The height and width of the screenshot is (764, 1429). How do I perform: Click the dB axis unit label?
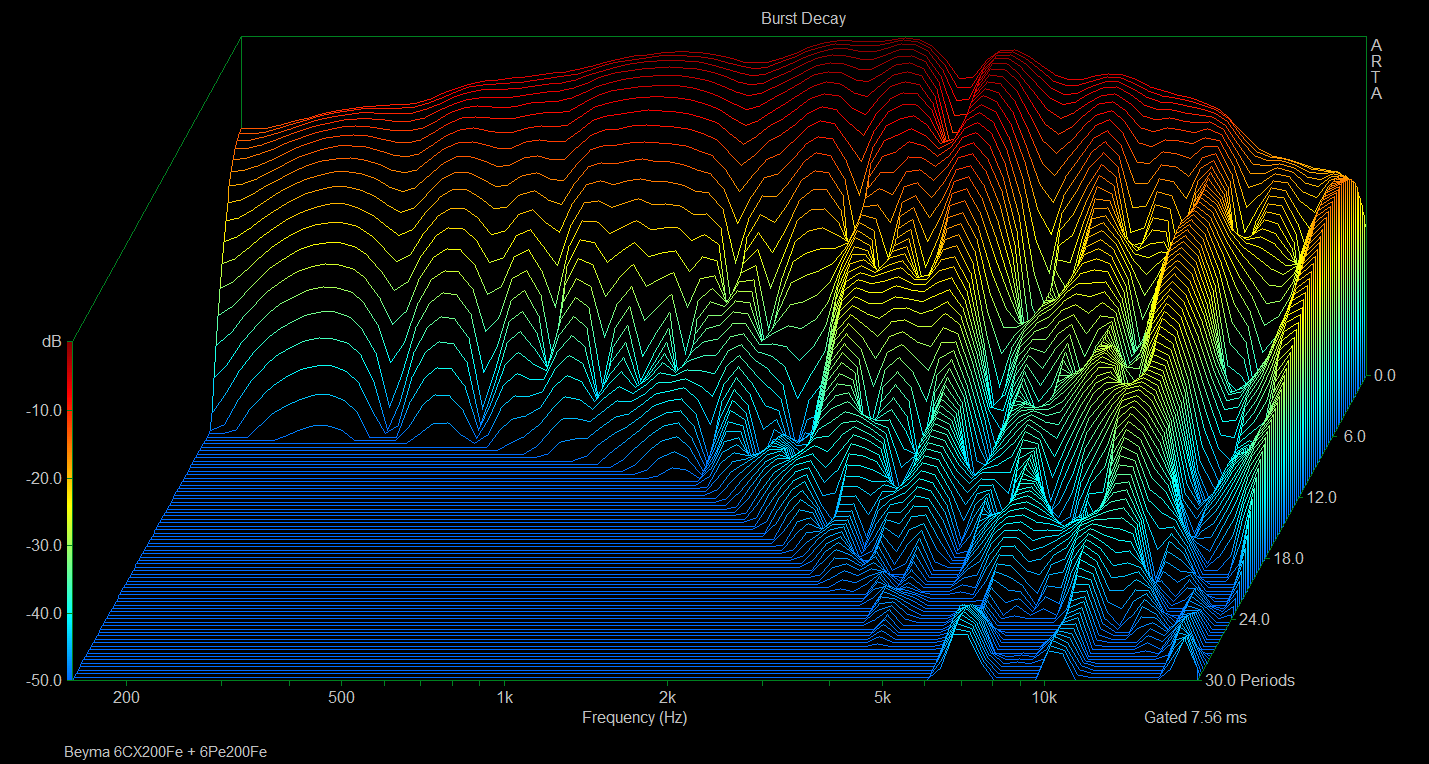[51, 342]
